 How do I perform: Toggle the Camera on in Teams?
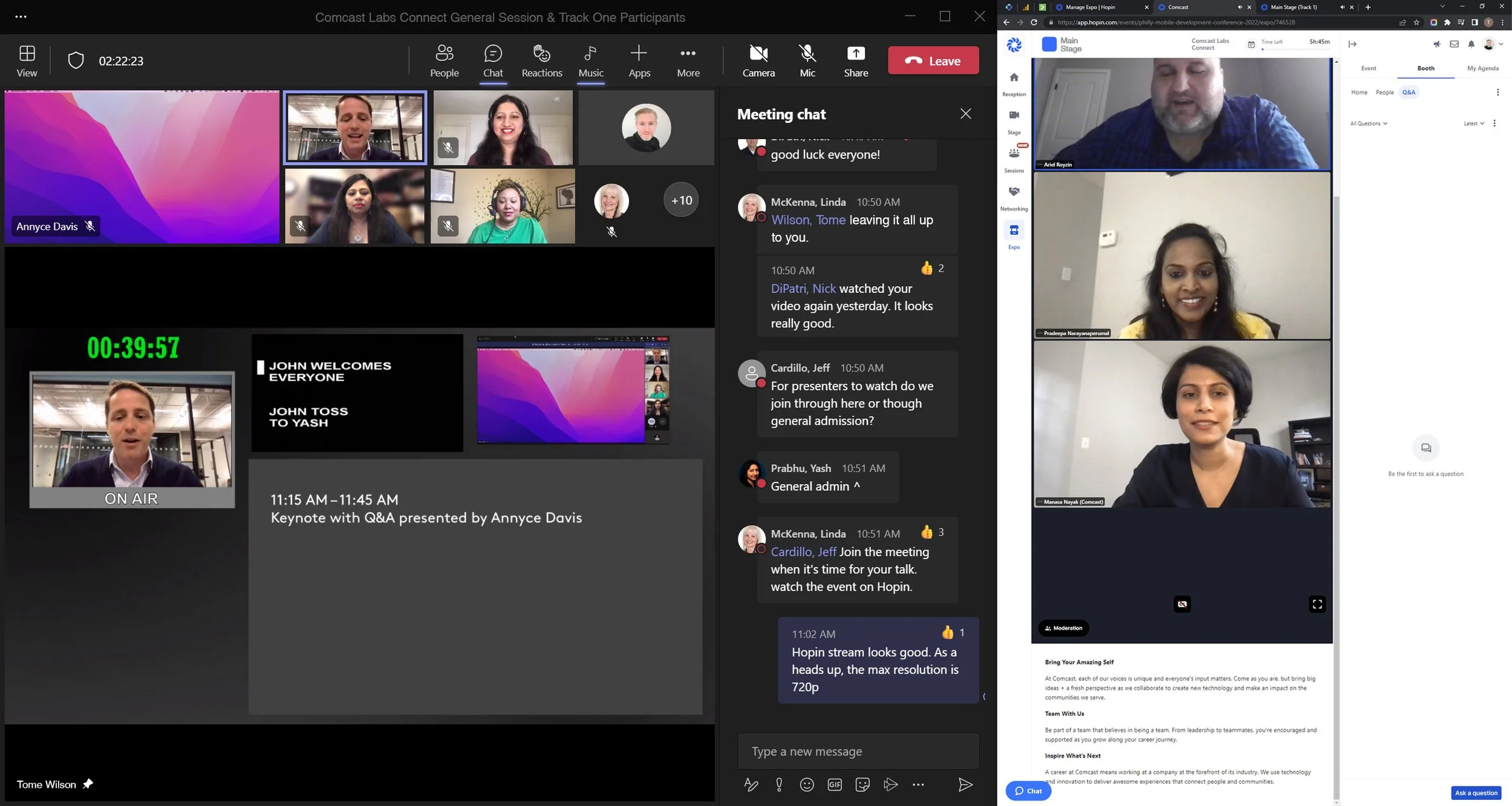(758, 61)
